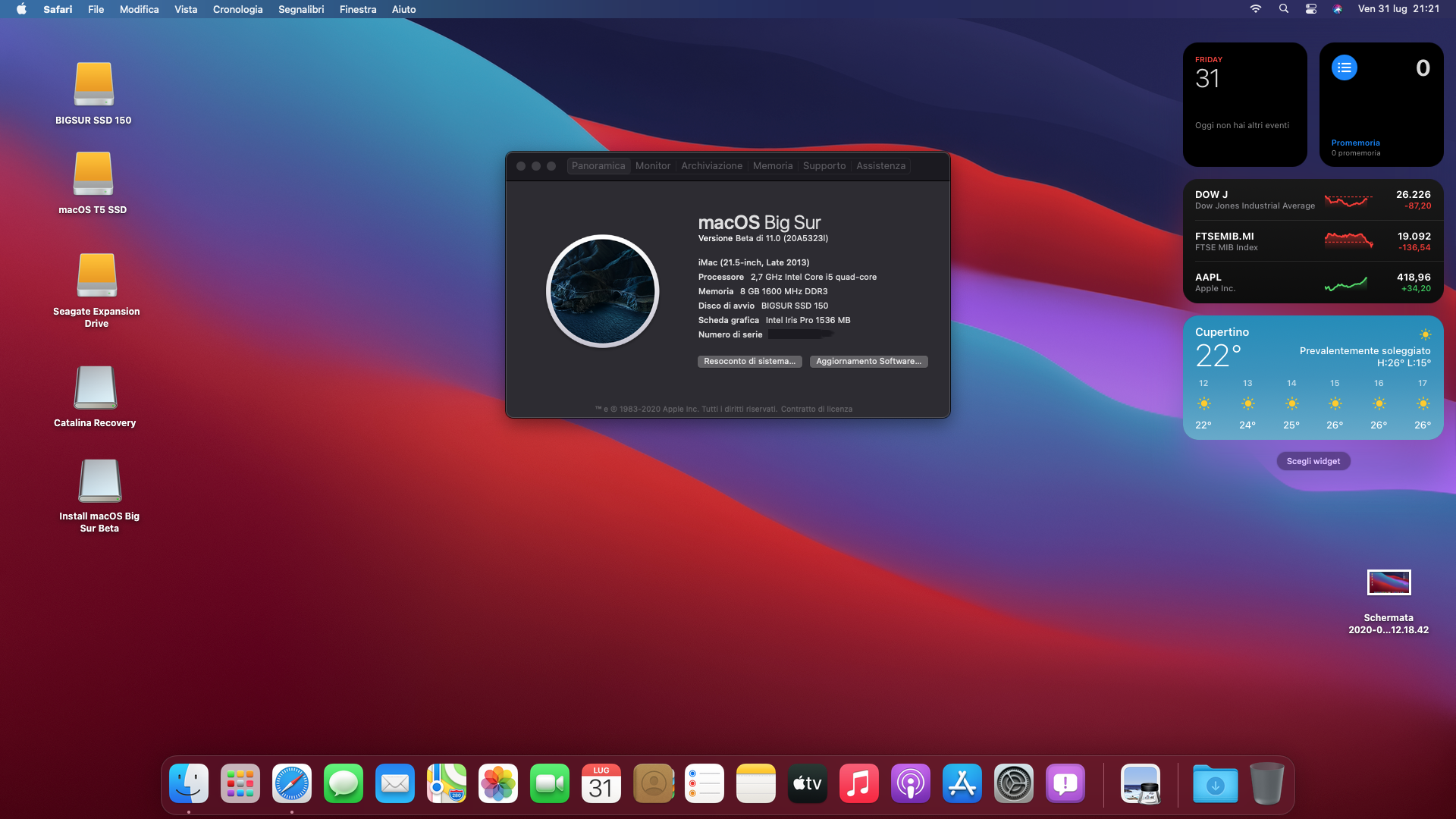This screenshot has height=819, width=1456.
Task: Switch to the Memoria tab
Action: (772, 165)
